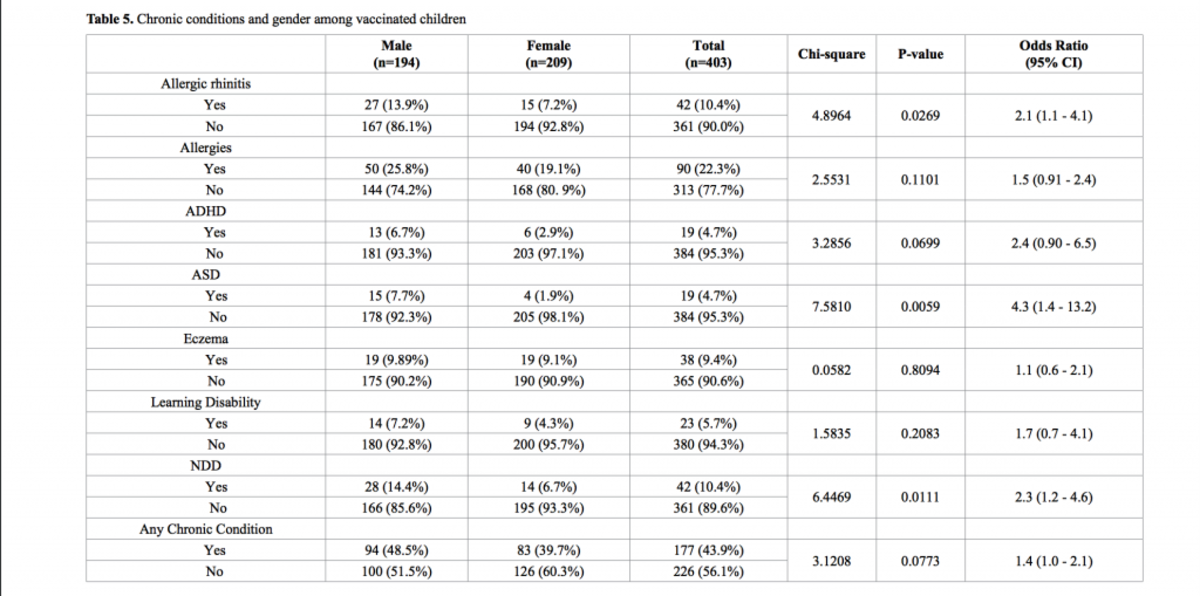Click the Table 5 caption title
Viewport: 1200px width, 596px height.
click(x=276, y=19)
